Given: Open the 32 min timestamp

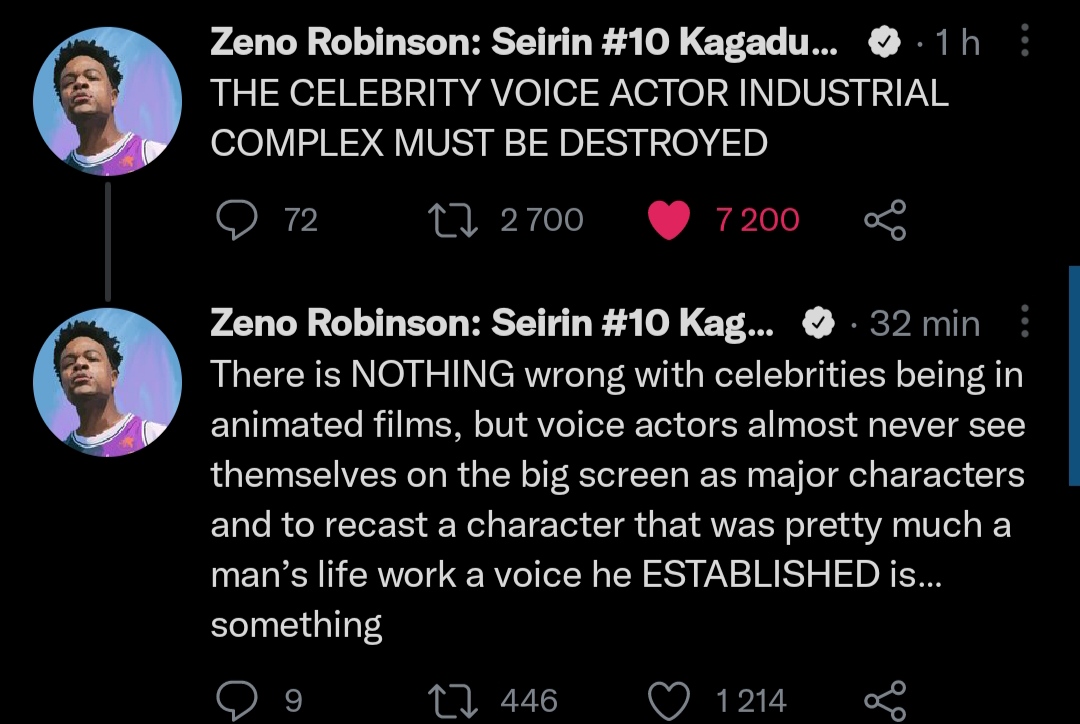Looking at the screenshot, I should (x=924, y=323).
